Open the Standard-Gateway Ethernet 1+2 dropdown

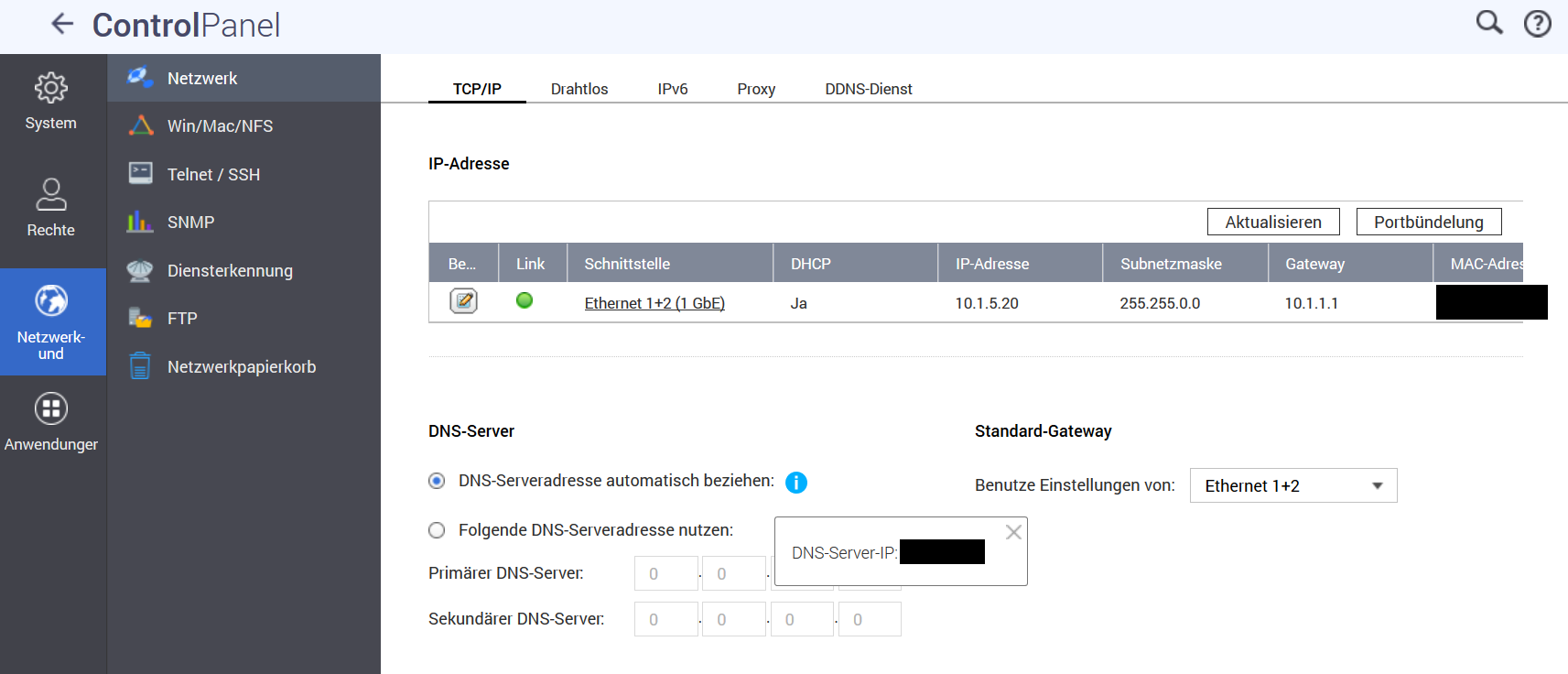(x=1293, y=485)
